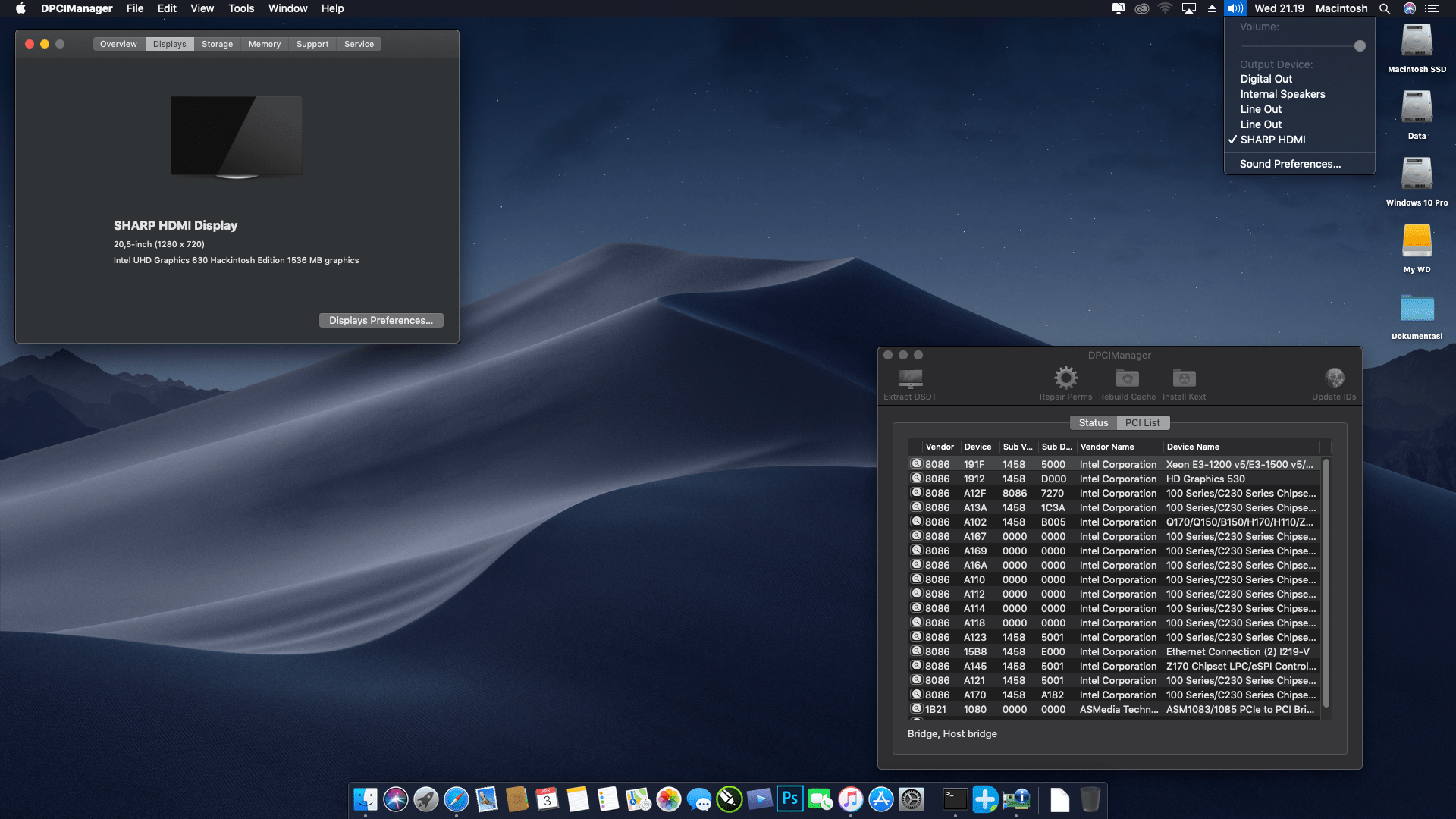
Task: Click the Install Kext toolbar icon
Action: click(x=1184, y=378)
